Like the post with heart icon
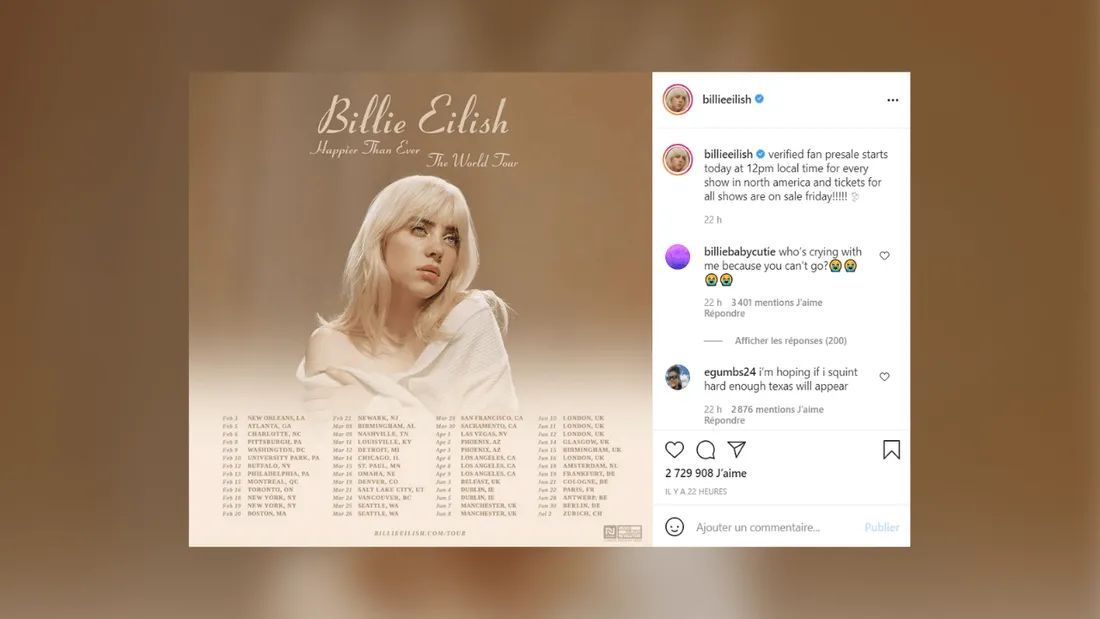The width and height of the screenshot is (1100, 619). tap(674, 450)
